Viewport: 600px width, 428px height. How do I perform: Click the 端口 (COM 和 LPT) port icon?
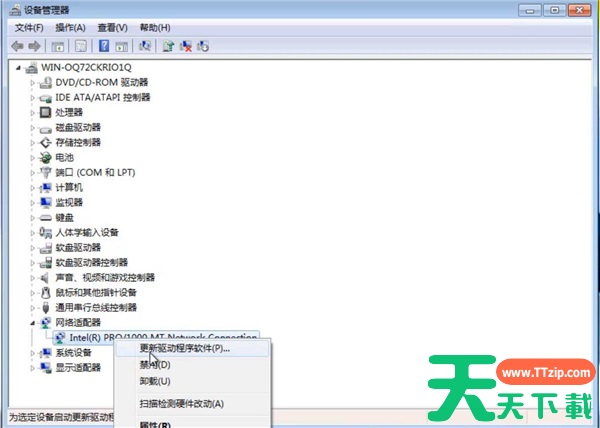pyautogui.click(x=46, y=173)
